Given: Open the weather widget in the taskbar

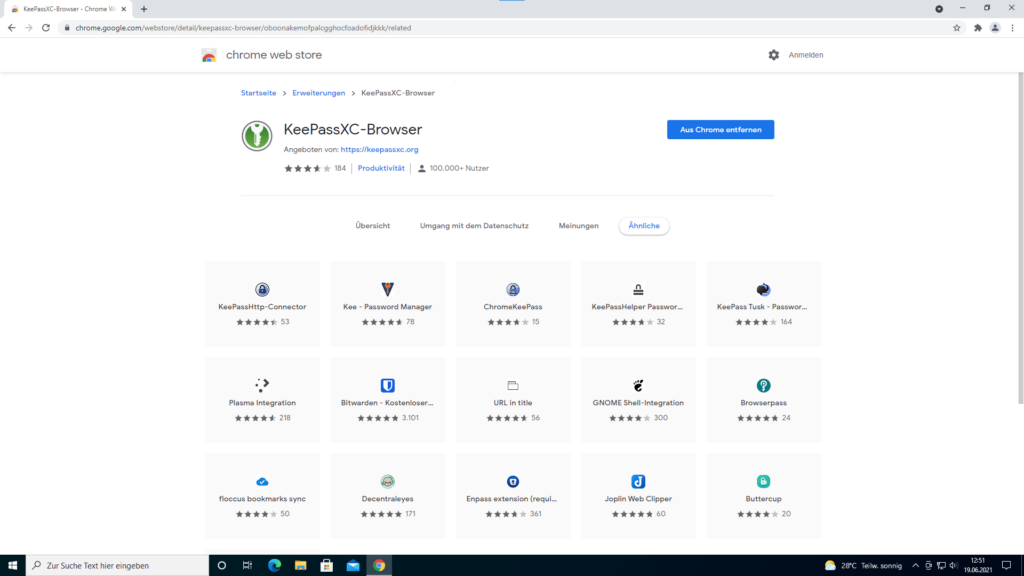Looking at the screenshot, I should click(x=863, y=566).
